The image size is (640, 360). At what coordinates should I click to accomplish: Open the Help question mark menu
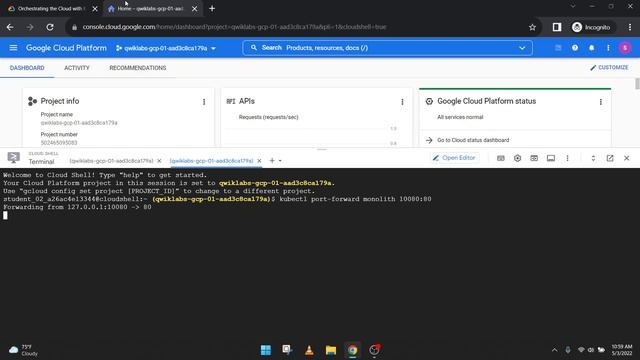pyautogui.click(x=575, y=48)
